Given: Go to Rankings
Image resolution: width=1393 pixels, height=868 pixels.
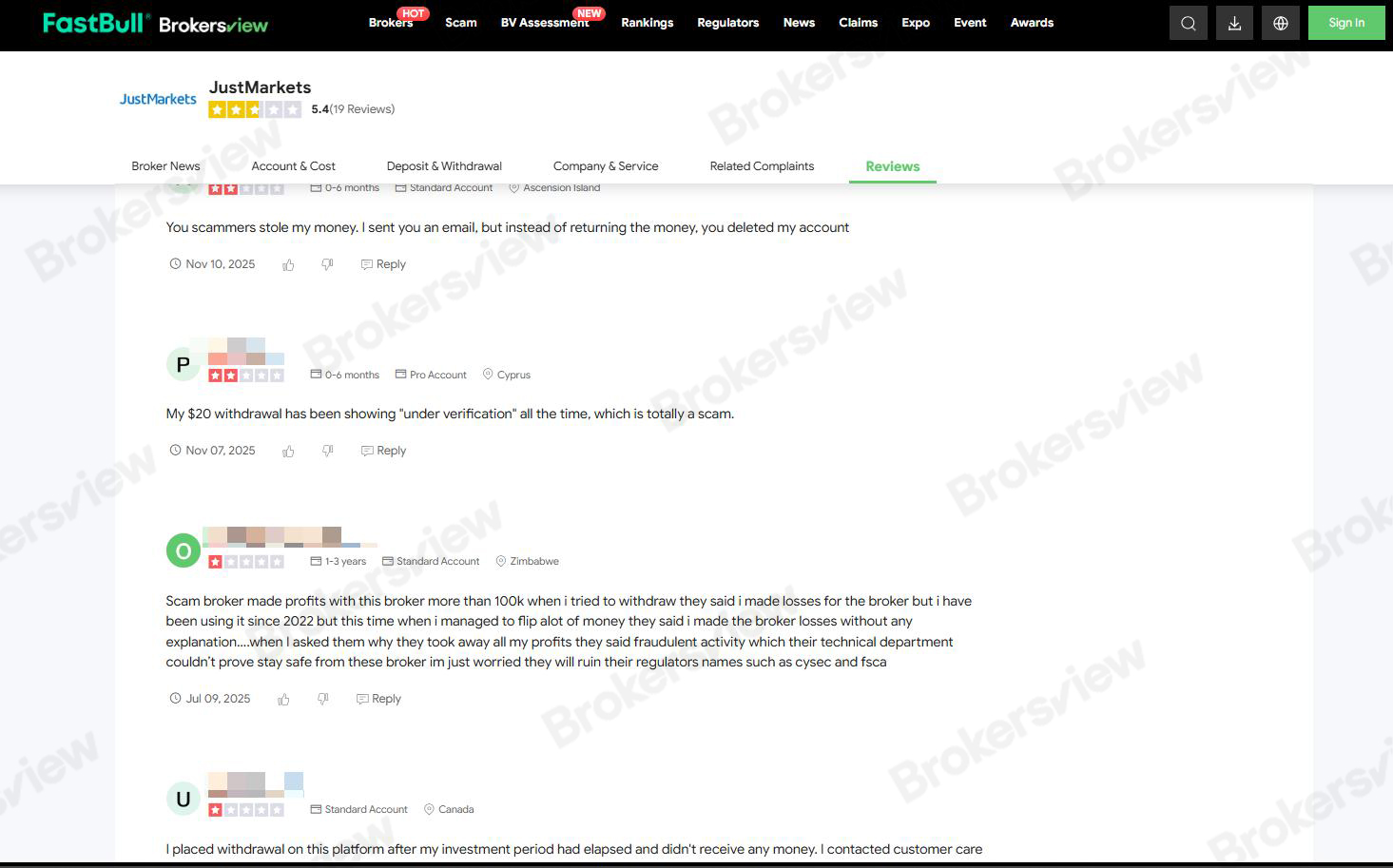Looking at the screenshot, I should tap(648, 23).
